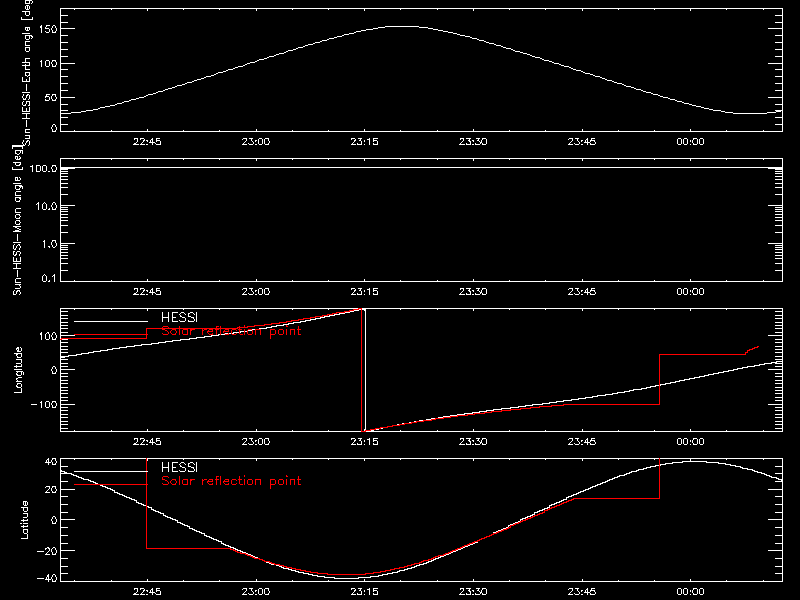Click the 23:45 label under Moon angle plot
Screen dimensions: 800x600
[x=582, y=292]
